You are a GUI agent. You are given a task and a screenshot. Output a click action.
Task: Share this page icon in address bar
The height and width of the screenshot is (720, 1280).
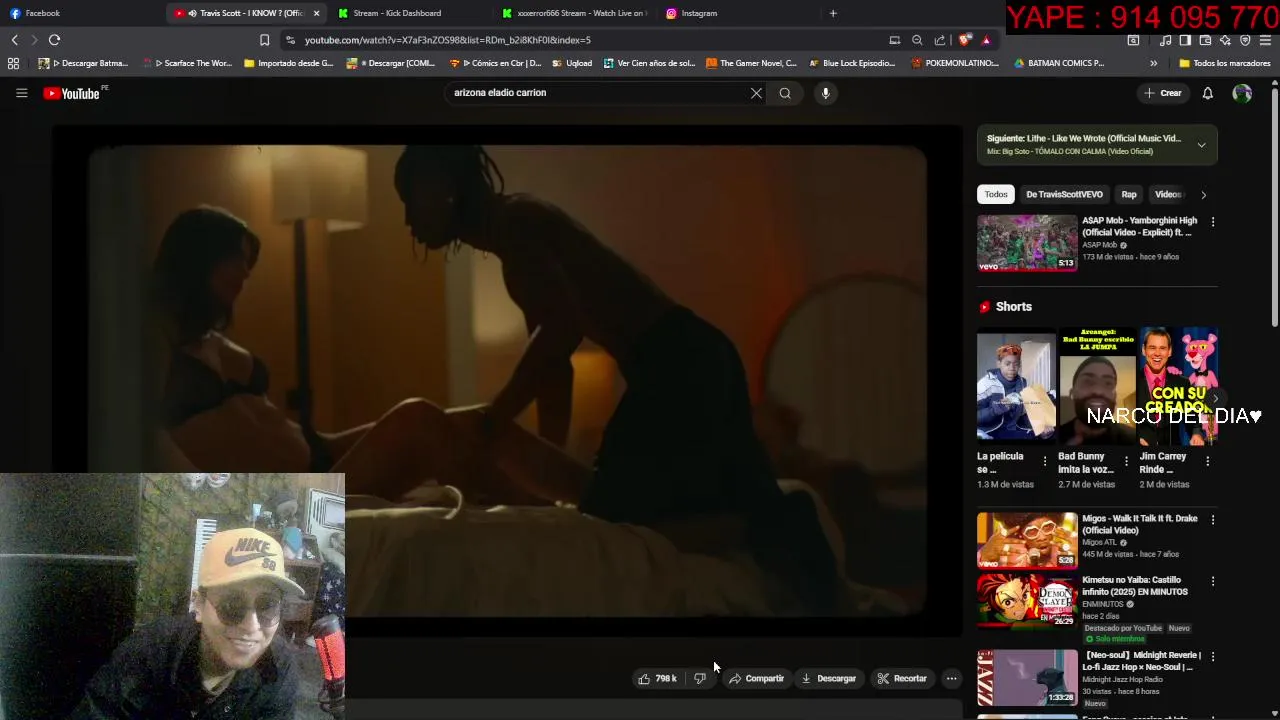point(940,40)
